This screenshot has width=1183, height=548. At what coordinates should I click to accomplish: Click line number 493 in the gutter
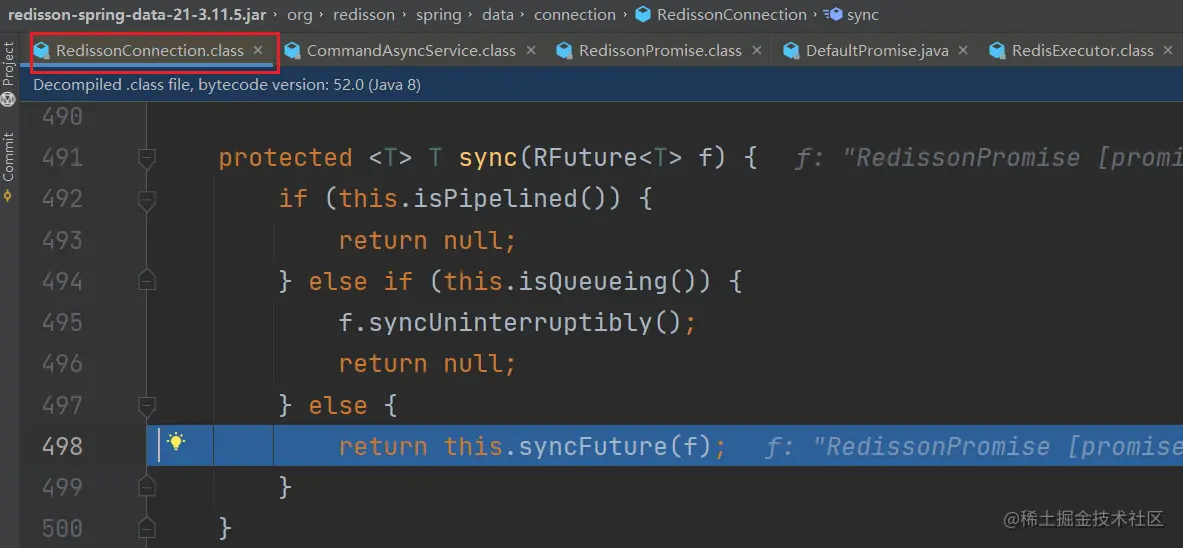(x=62, y=240)
